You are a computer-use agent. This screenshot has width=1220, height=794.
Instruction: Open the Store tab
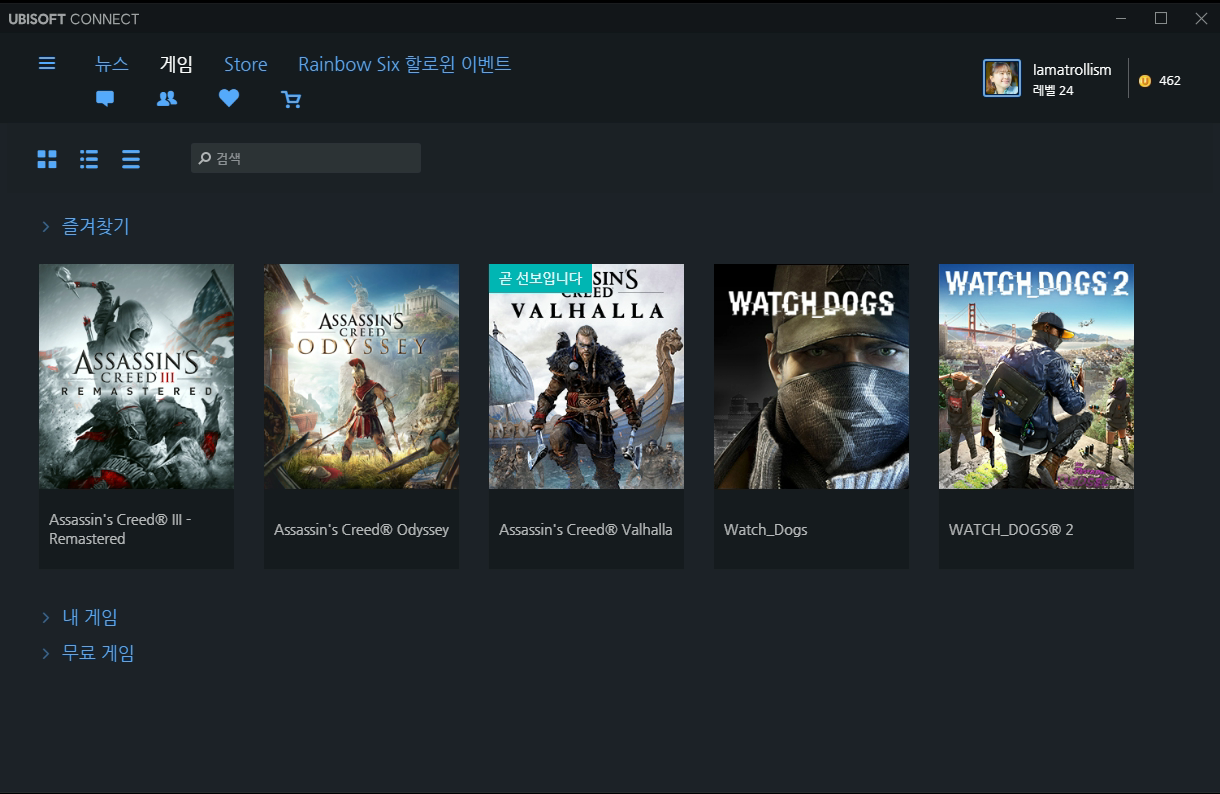pyautogui.click(x=245, y=64)
